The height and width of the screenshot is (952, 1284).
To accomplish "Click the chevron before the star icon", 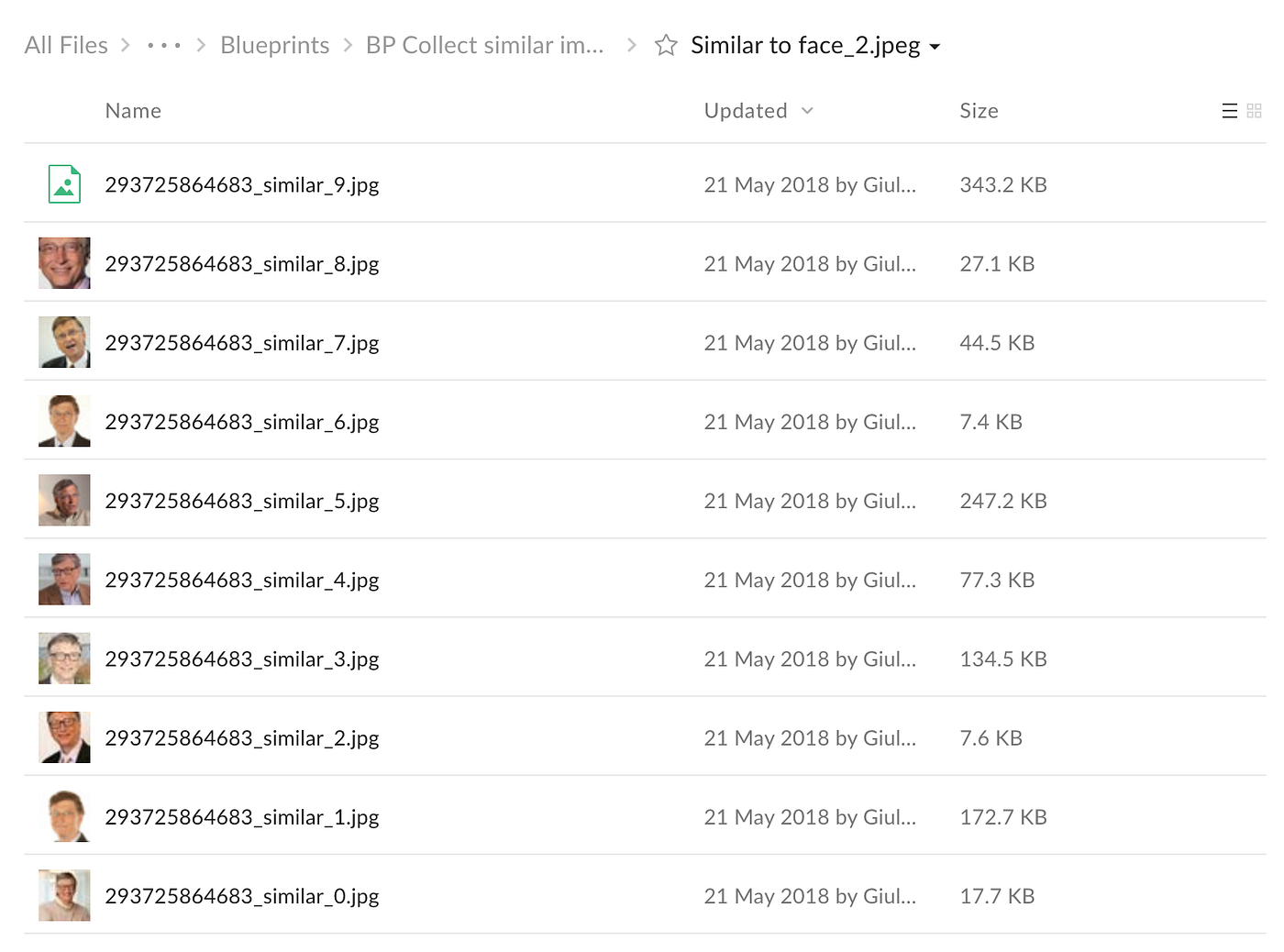I will 631,45.
